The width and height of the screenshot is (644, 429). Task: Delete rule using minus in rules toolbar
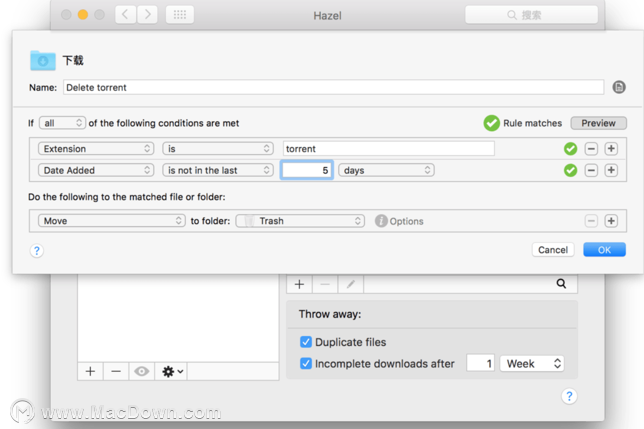coord(325,284)
